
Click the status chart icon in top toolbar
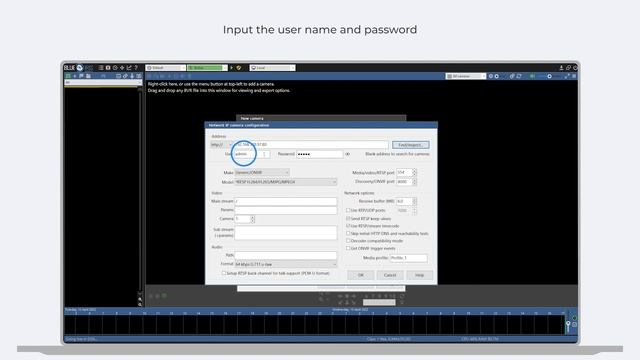point(129,68)
